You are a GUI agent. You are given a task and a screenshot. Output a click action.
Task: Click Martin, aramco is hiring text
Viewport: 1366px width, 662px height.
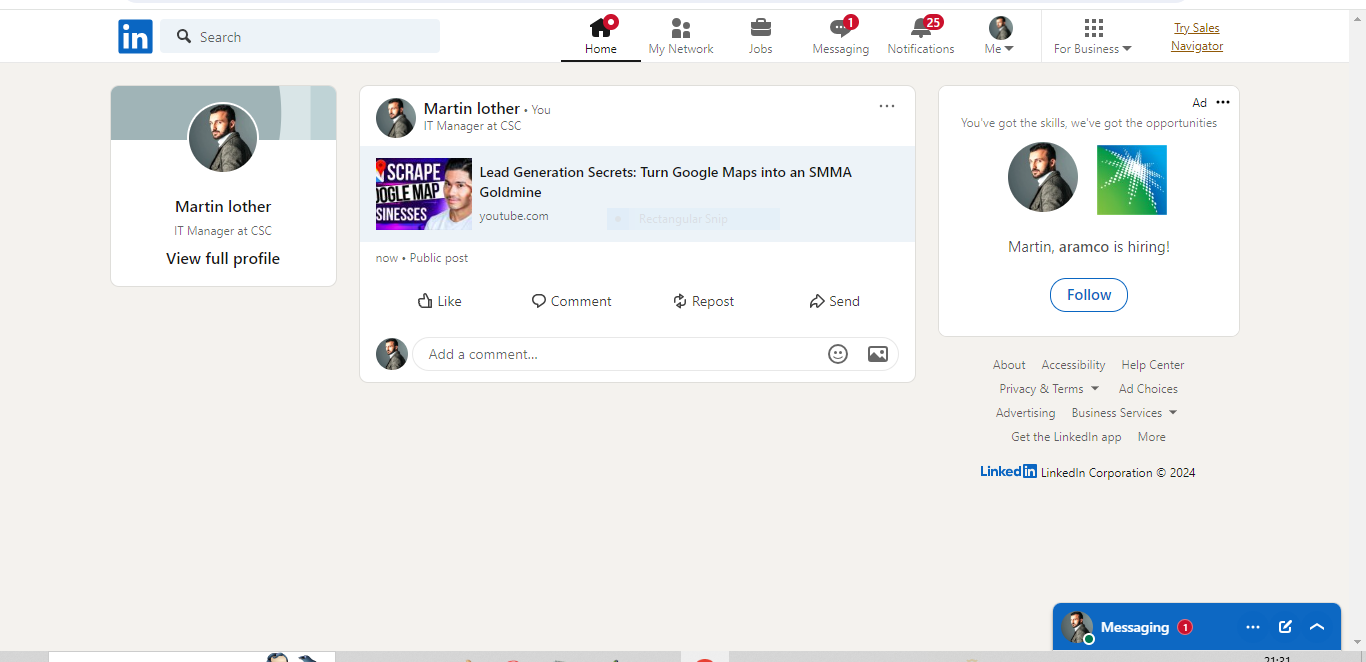(1089, 246)
